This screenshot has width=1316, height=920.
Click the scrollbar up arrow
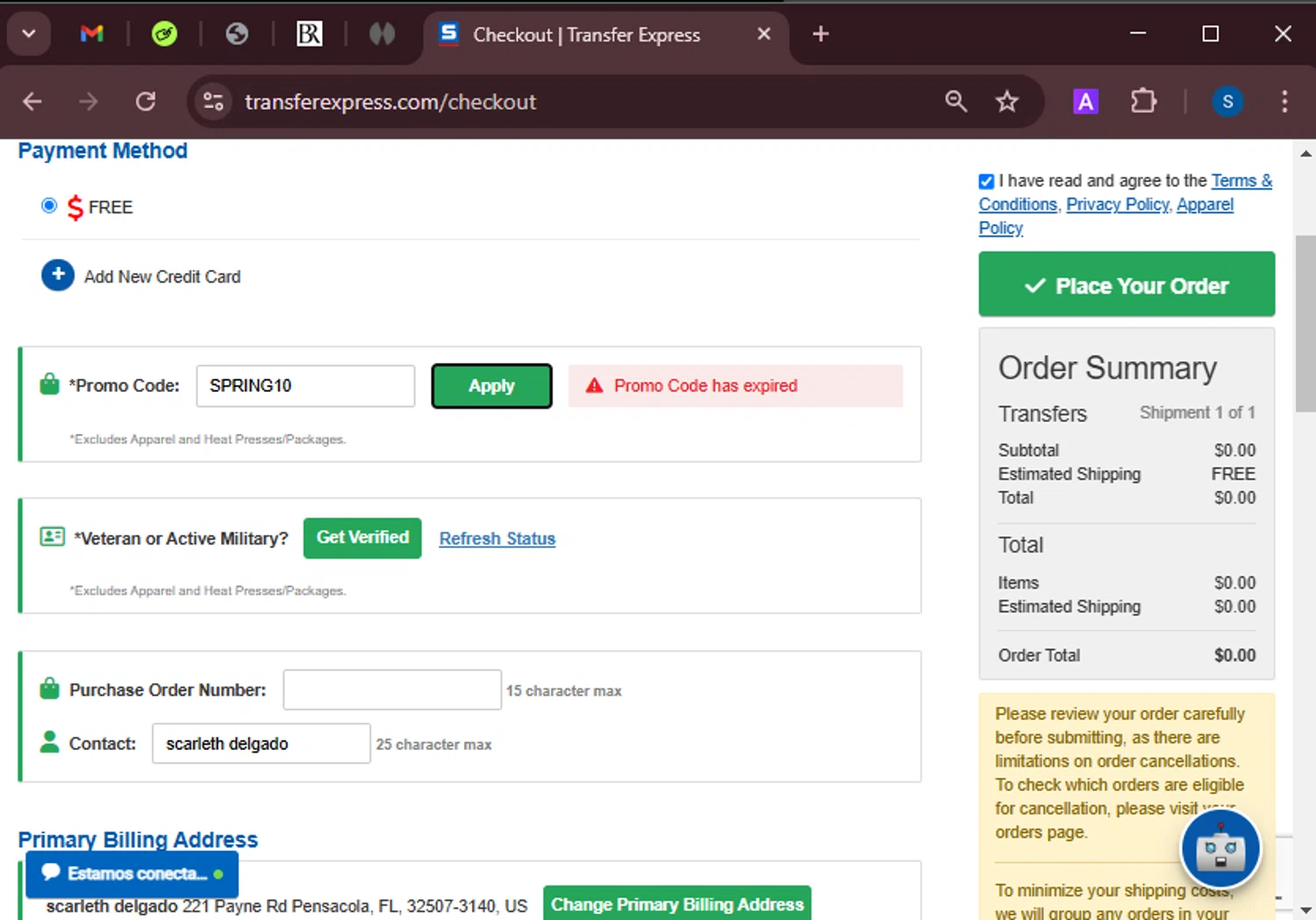pos(1305,153)
